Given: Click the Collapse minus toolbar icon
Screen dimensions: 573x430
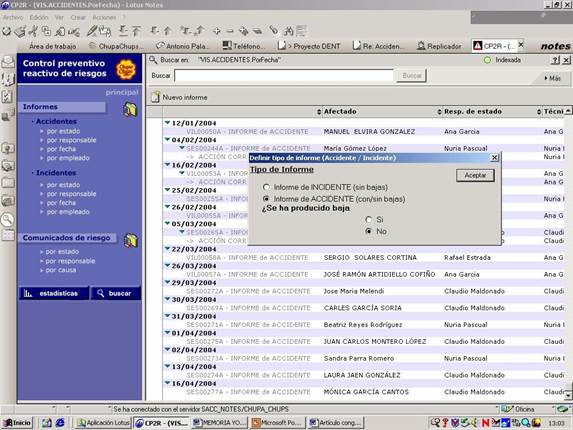Looking at the screenshot, I should (230, 31).
